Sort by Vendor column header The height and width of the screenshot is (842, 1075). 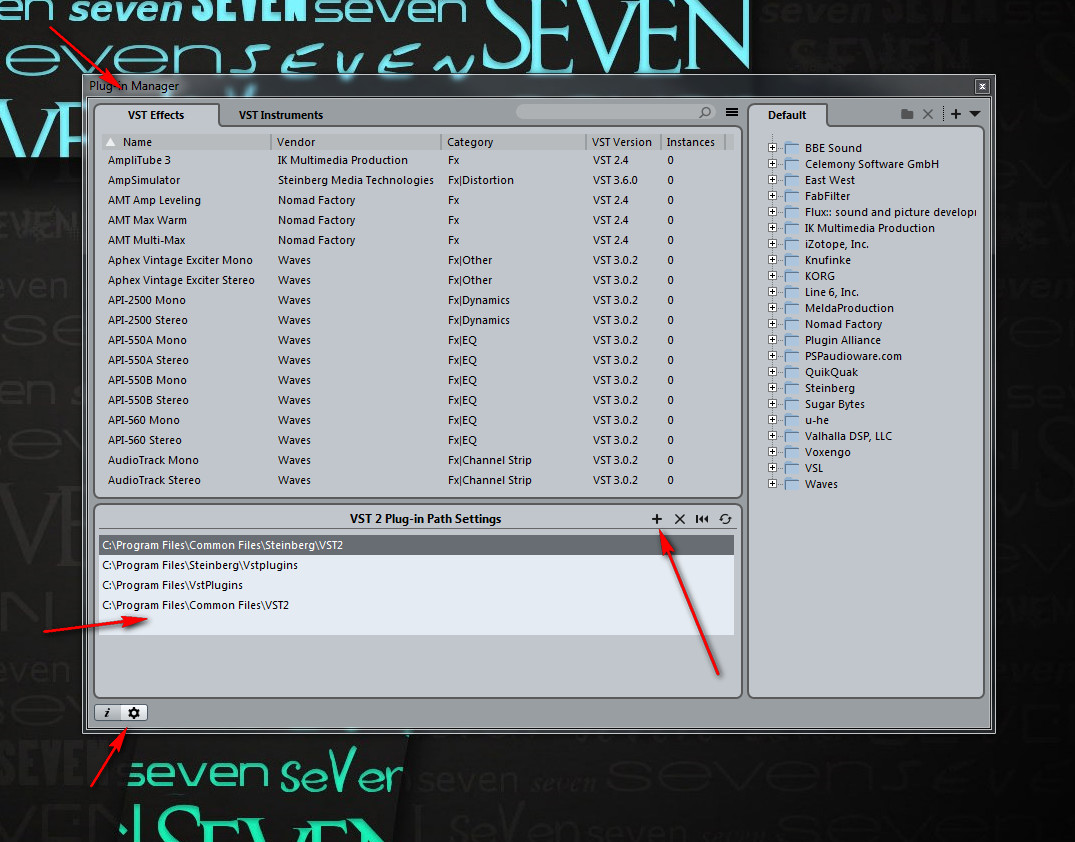pyautogui.click(x=355, y=142)
